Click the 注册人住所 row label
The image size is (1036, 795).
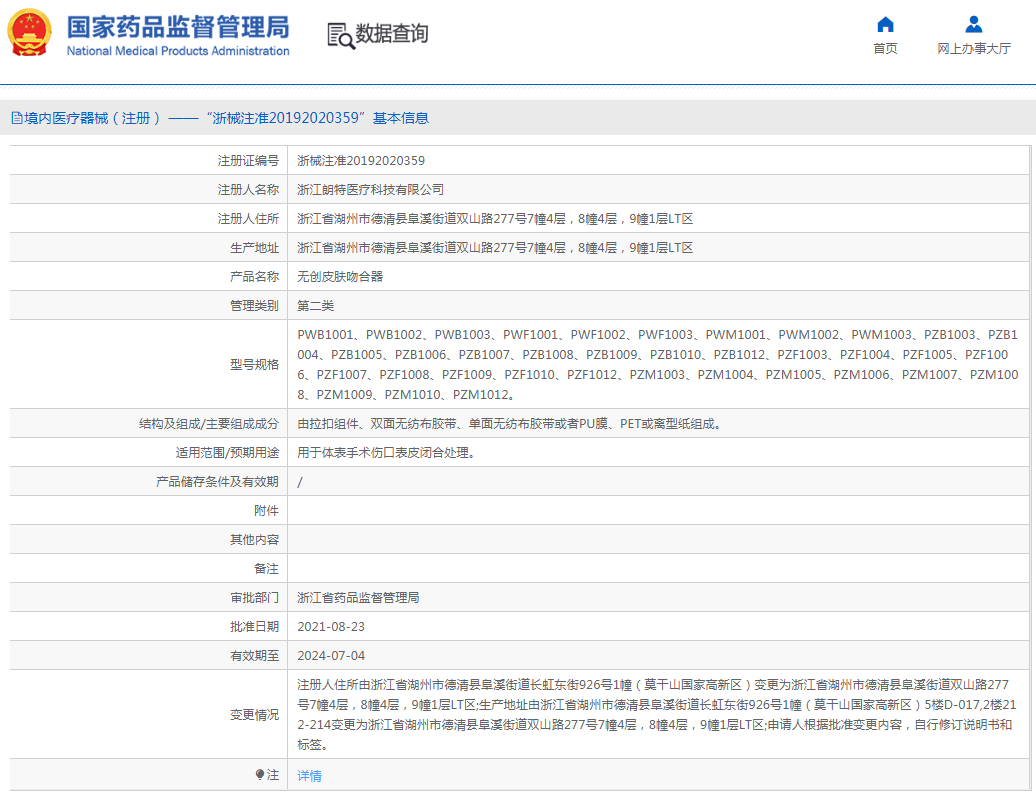[x=248, y=219]
